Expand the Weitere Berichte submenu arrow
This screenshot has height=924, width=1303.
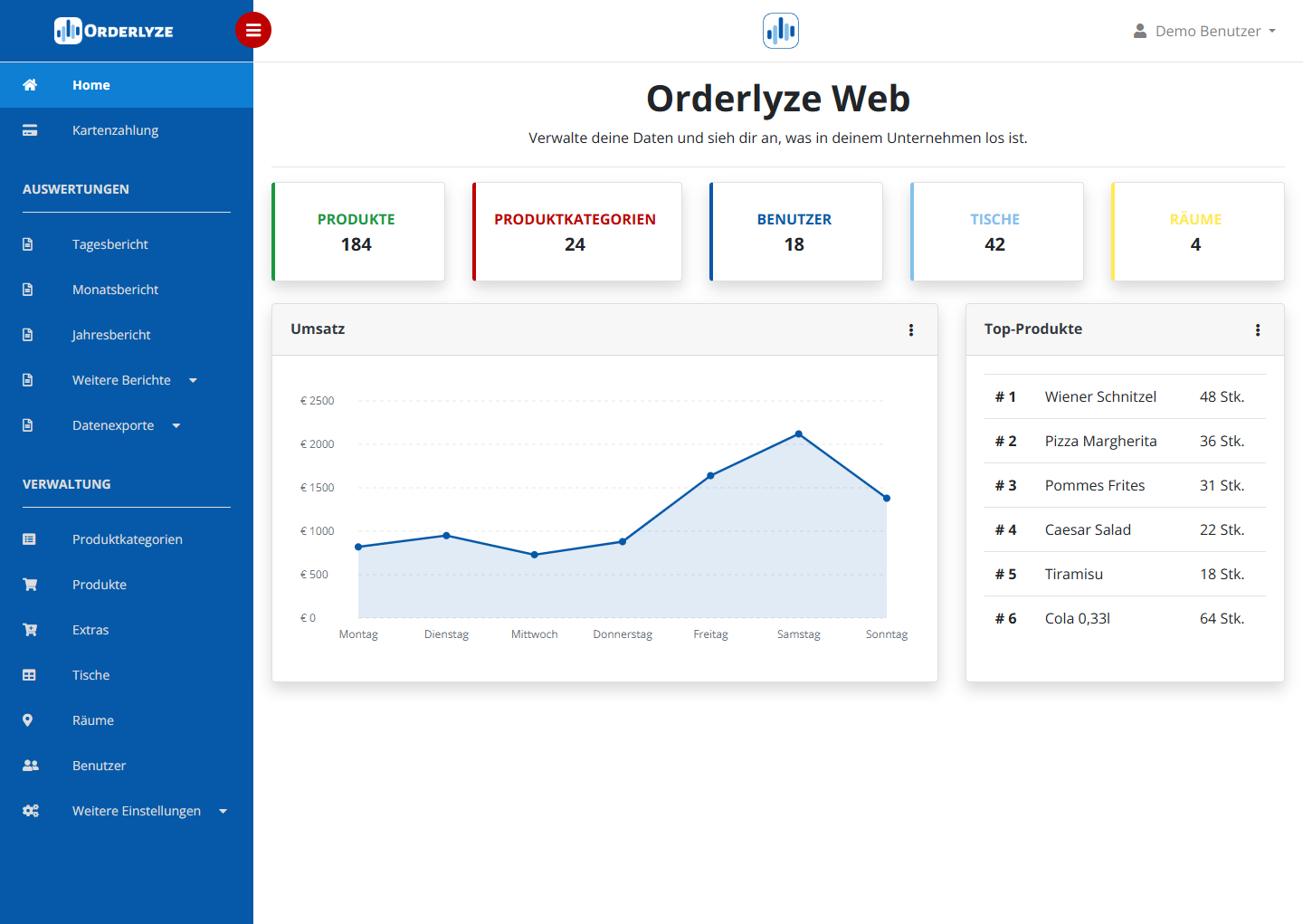pos(193,381)
